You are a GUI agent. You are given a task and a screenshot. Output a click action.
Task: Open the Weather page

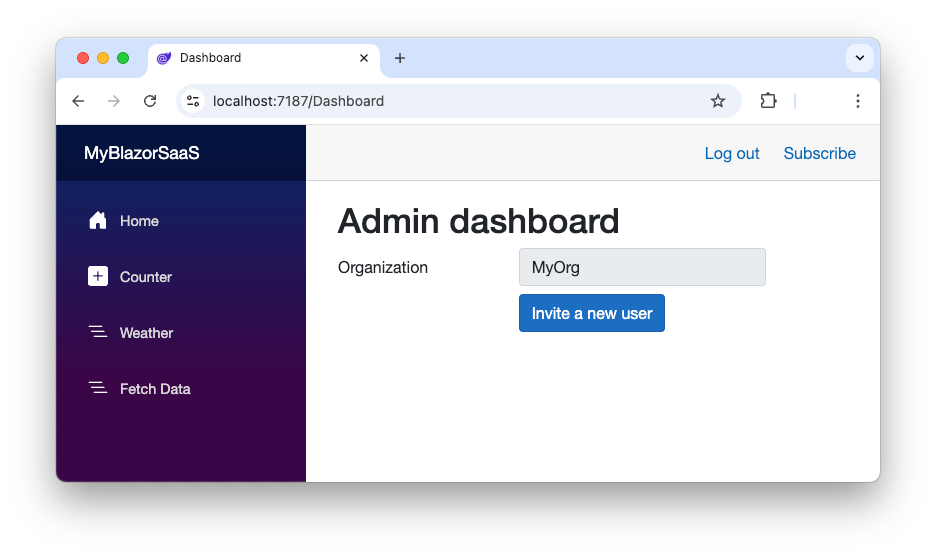pos(146,333)
